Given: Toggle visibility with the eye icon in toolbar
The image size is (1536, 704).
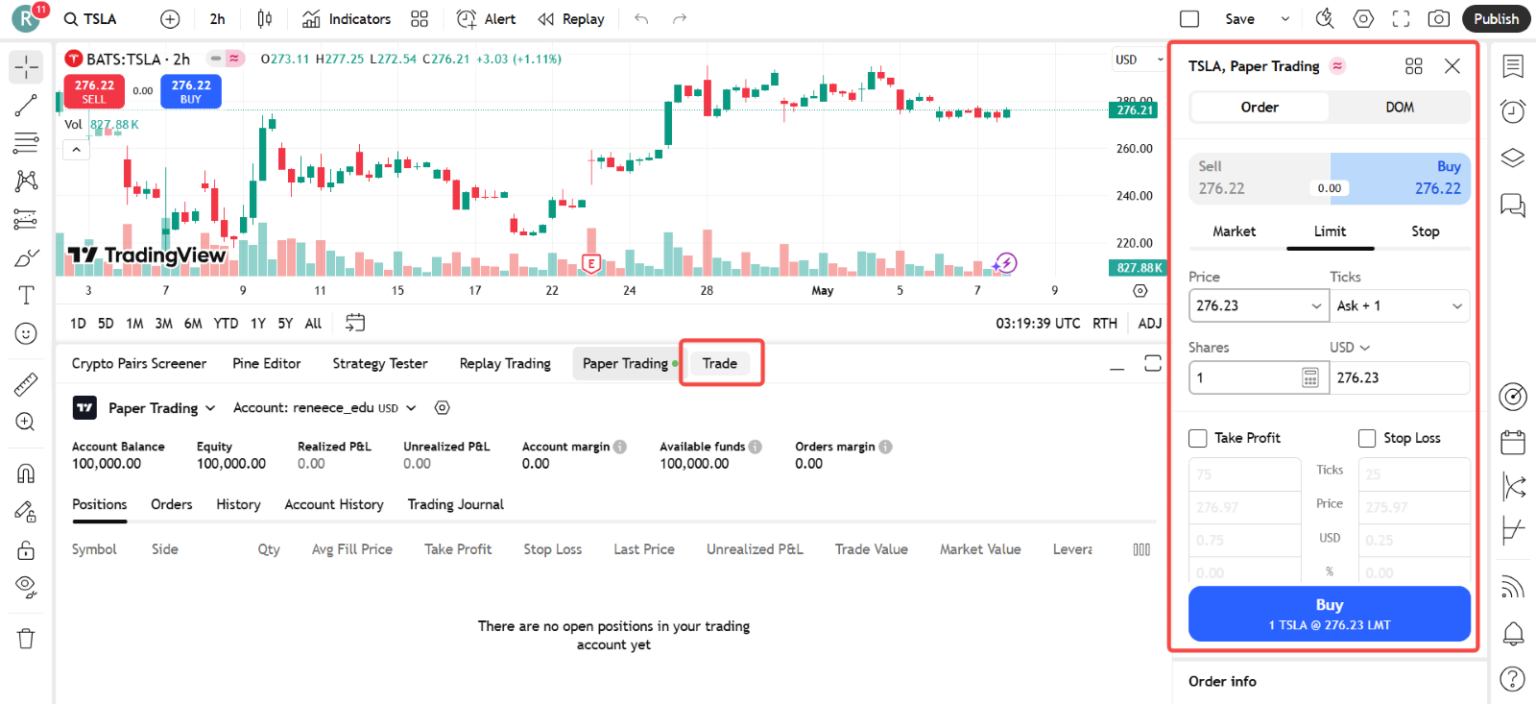Looking at the screenshot, I should point(26,587).
